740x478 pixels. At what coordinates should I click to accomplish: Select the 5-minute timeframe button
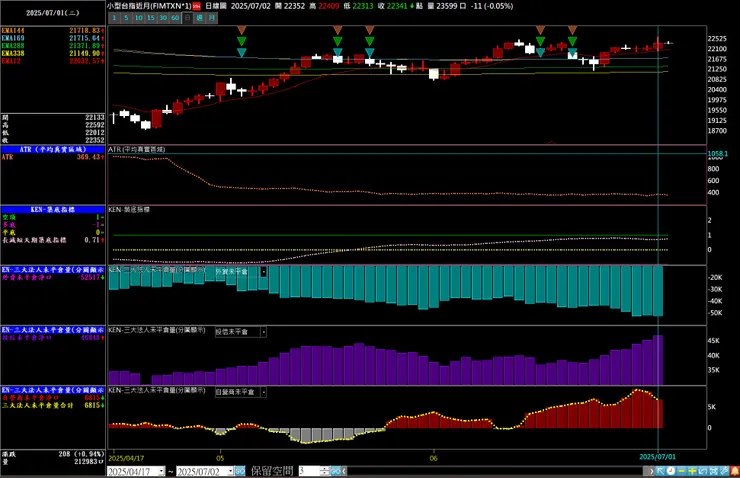126,18
